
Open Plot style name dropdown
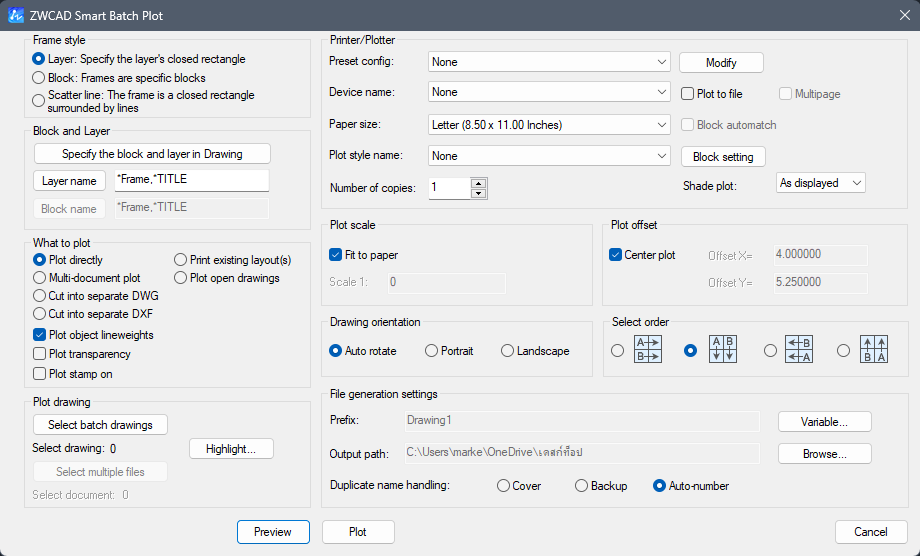tap(549, 156)
